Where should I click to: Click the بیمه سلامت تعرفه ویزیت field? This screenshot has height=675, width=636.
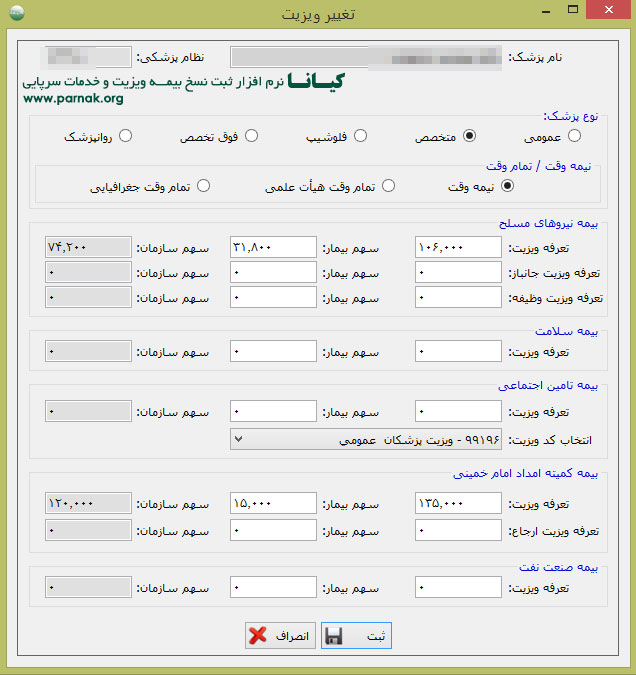pos(458,351)
